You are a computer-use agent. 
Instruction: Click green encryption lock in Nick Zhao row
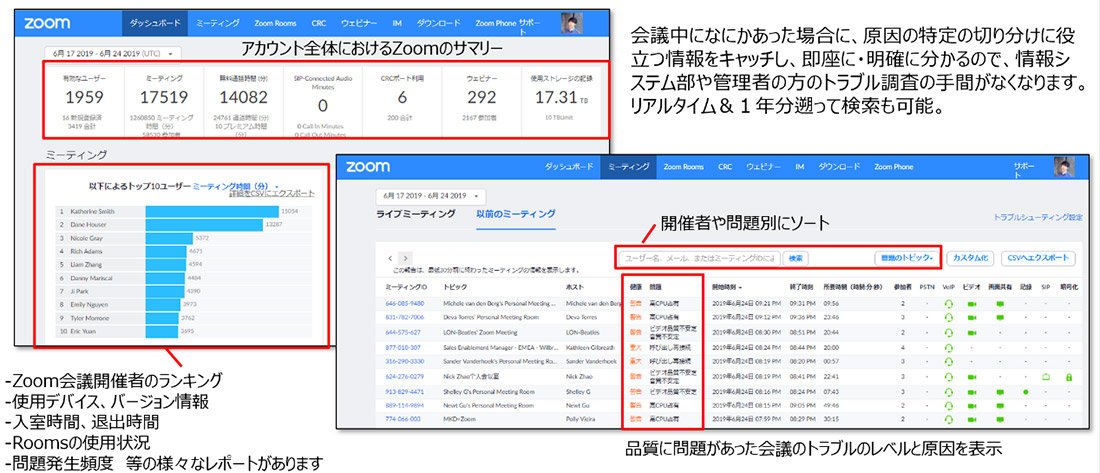tap(1068, 377)
